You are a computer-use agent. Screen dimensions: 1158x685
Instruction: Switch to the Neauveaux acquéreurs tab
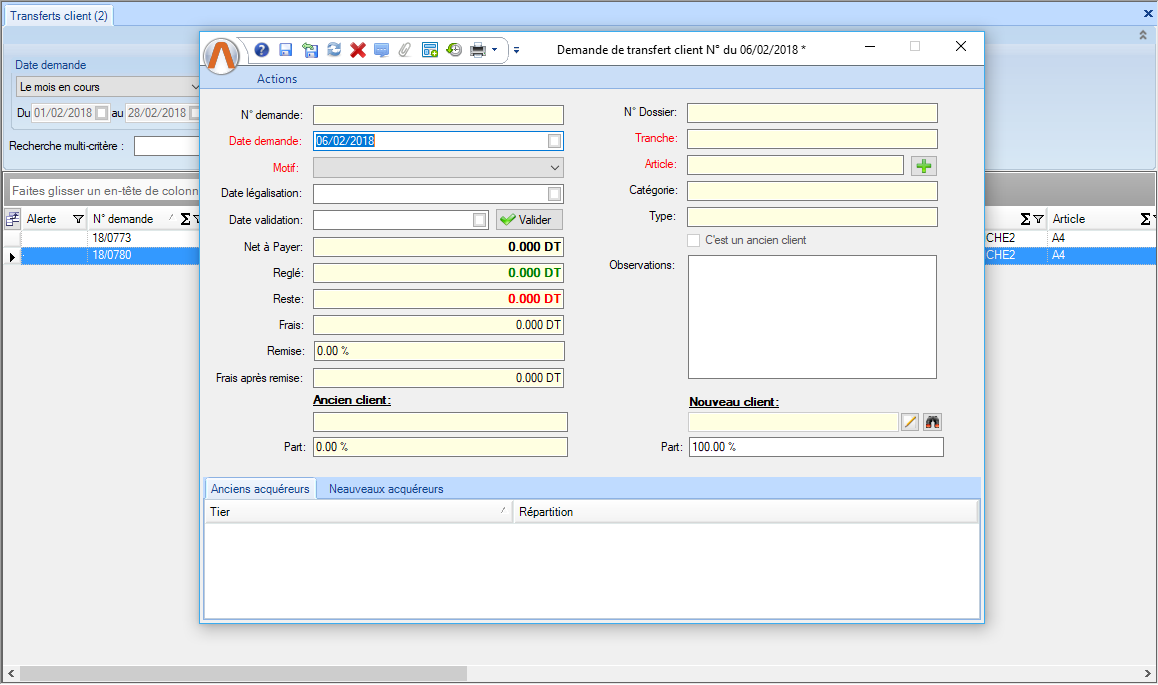[x=386, y=489]
